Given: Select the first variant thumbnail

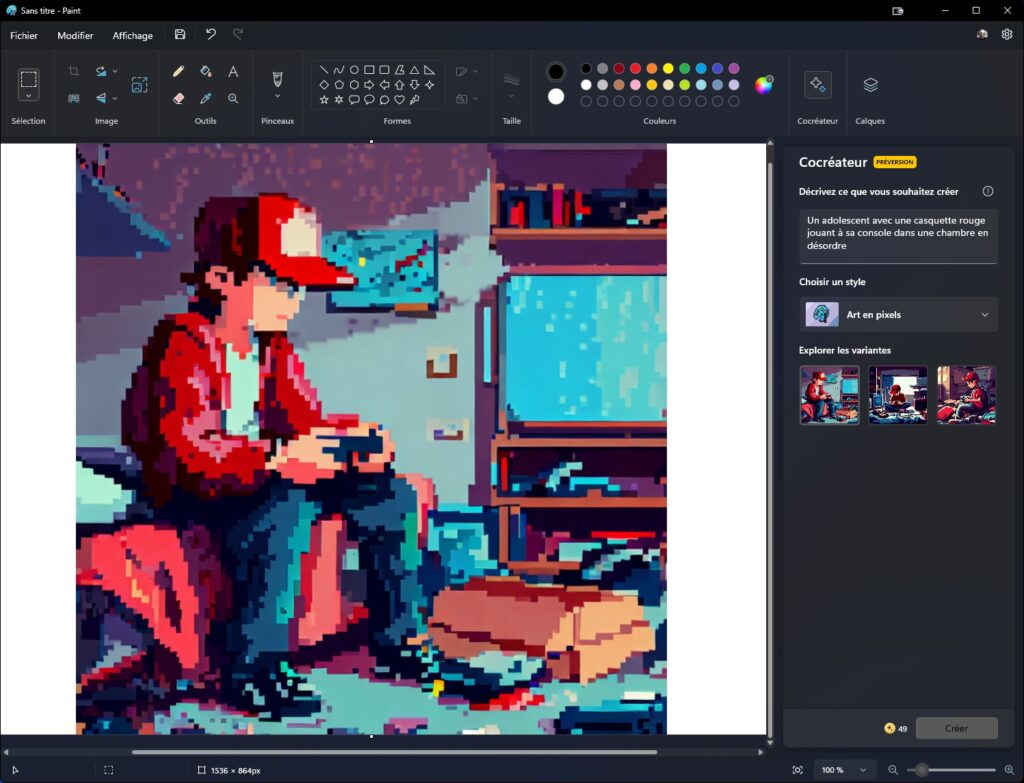Looking at the screenshot, I should [x=829, y=395].
